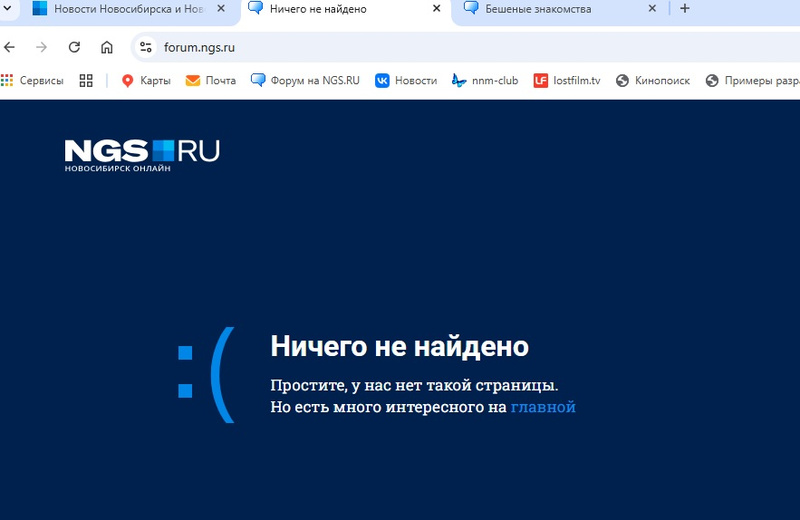Open the nnm-club bookmark

[x=485, y=81]
